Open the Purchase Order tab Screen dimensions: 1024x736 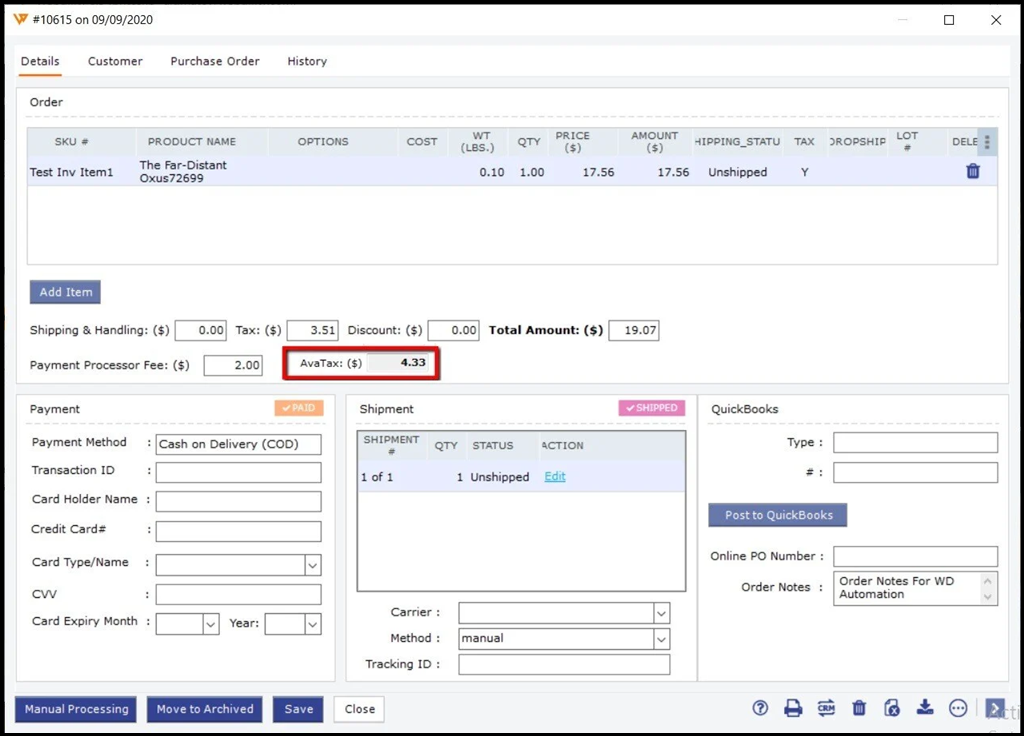[x=215, y=61]
